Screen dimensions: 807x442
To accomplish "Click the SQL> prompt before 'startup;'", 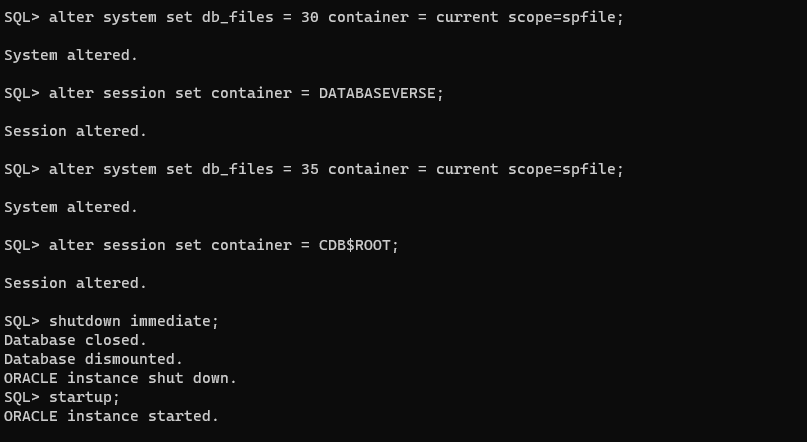I will [21, 397].
